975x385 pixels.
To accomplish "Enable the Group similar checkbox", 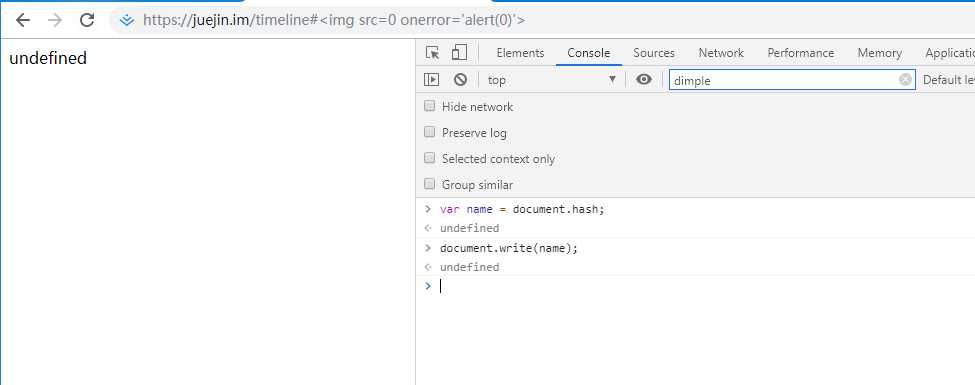I will (x=429, y=184).
